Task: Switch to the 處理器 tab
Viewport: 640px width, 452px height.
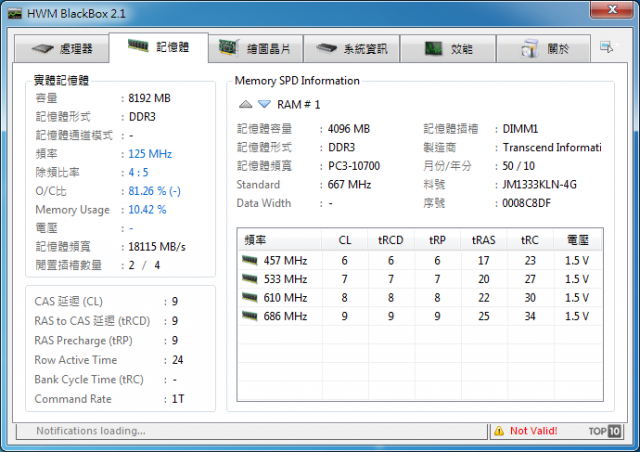Action: (62, 49)
